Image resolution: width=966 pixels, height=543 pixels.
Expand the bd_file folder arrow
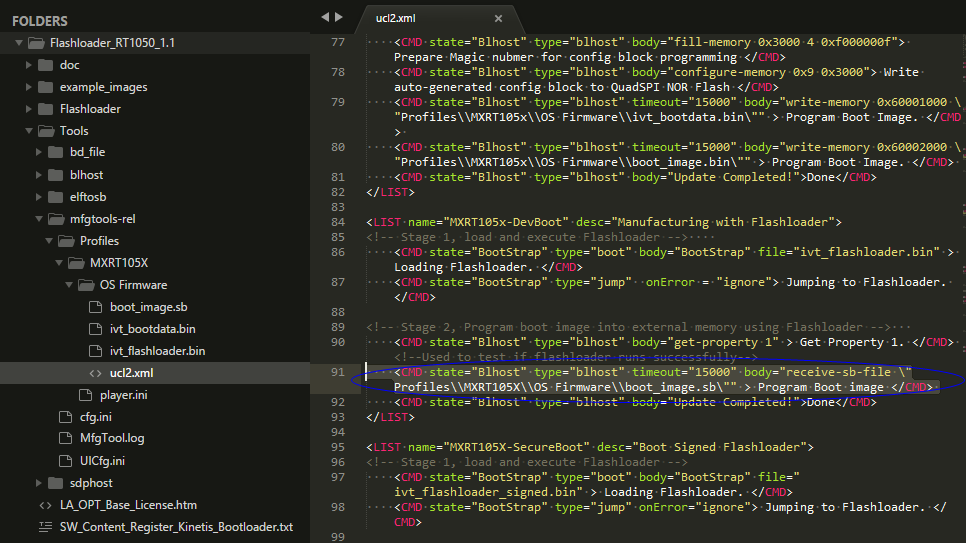(38, 152)
